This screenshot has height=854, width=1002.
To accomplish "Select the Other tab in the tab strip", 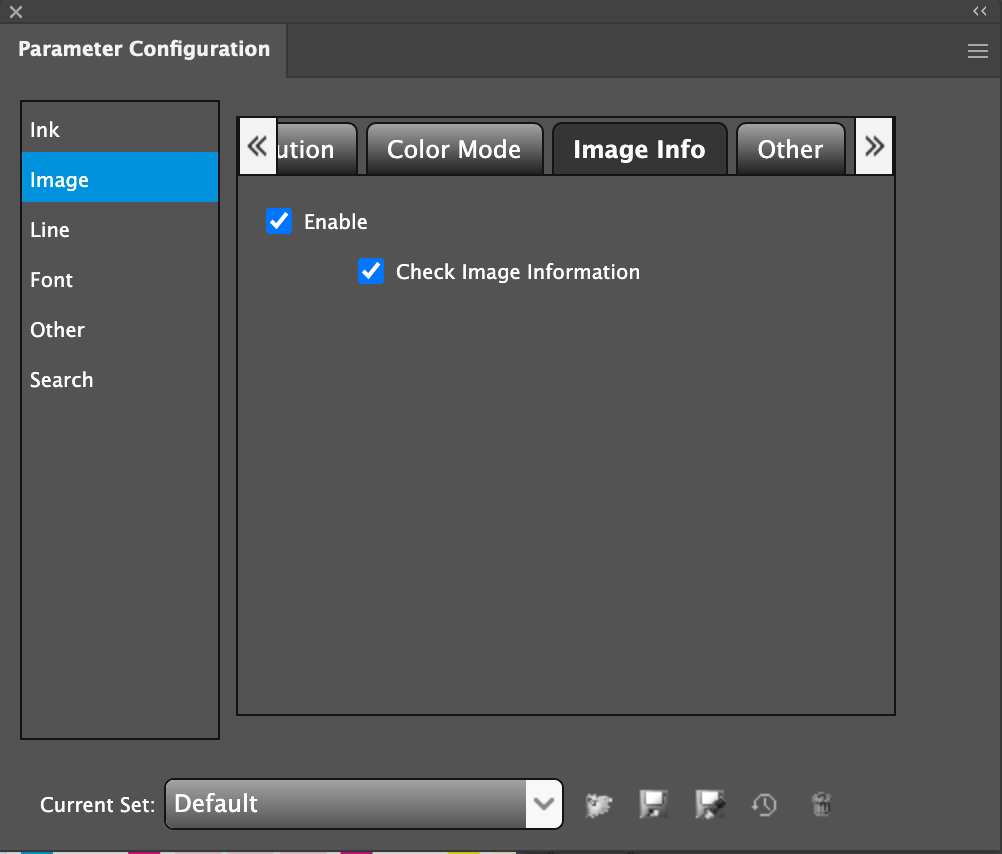I will pos(790,150).
